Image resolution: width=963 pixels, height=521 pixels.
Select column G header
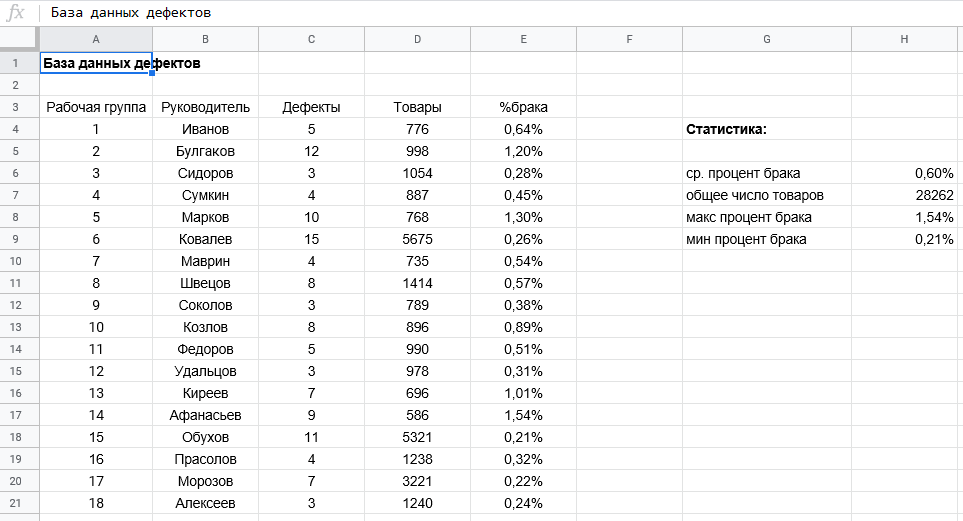point(766,39)
